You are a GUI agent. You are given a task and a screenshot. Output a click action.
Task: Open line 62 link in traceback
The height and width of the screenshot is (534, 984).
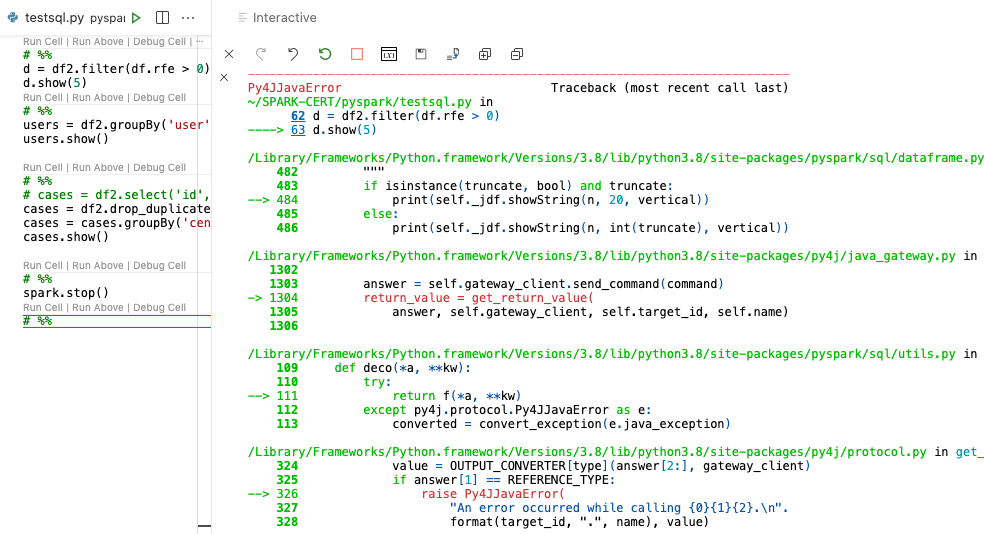pos(298,116)
